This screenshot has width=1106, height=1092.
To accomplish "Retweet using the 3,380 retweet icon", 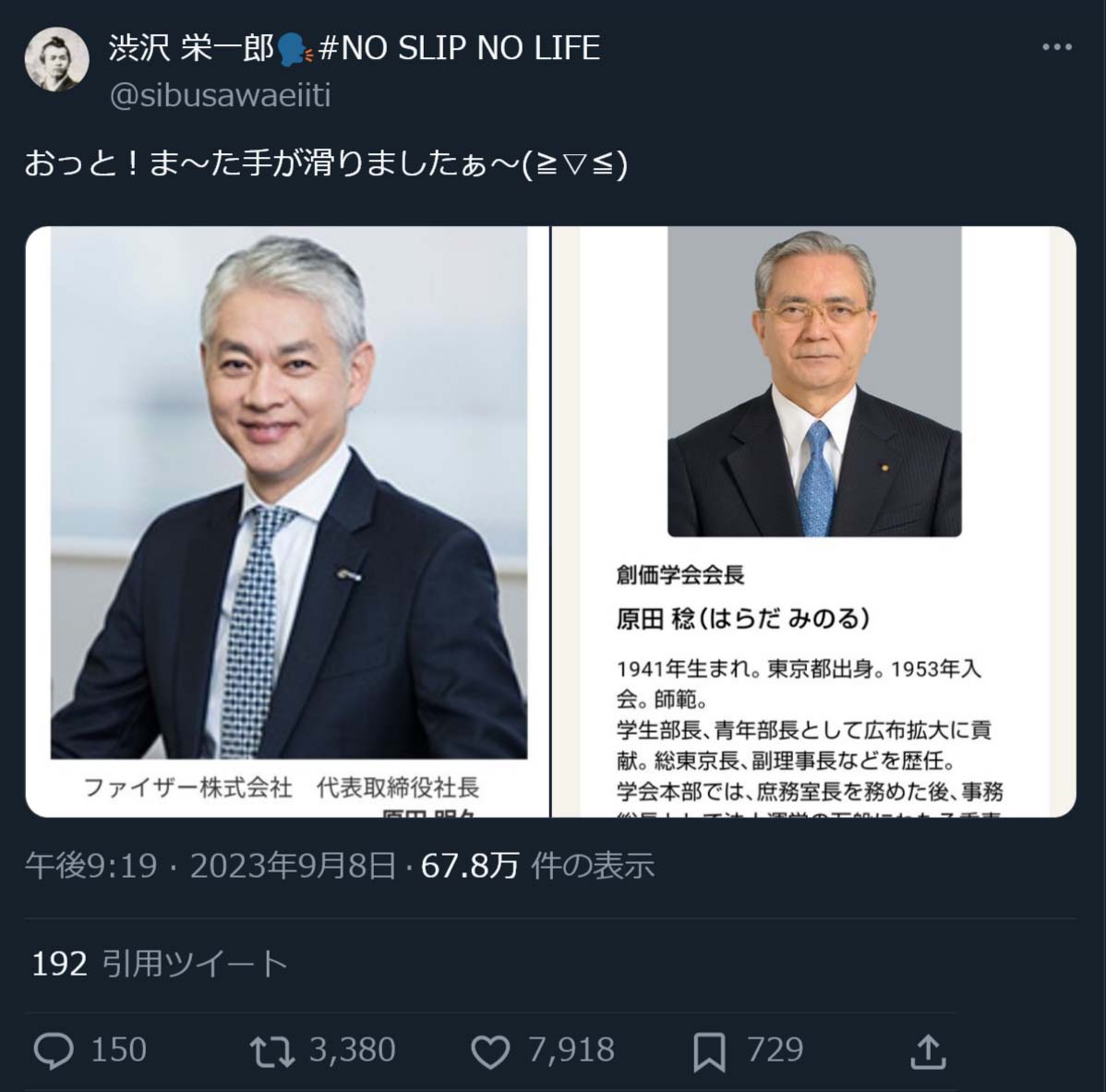I will [272, 1051].
